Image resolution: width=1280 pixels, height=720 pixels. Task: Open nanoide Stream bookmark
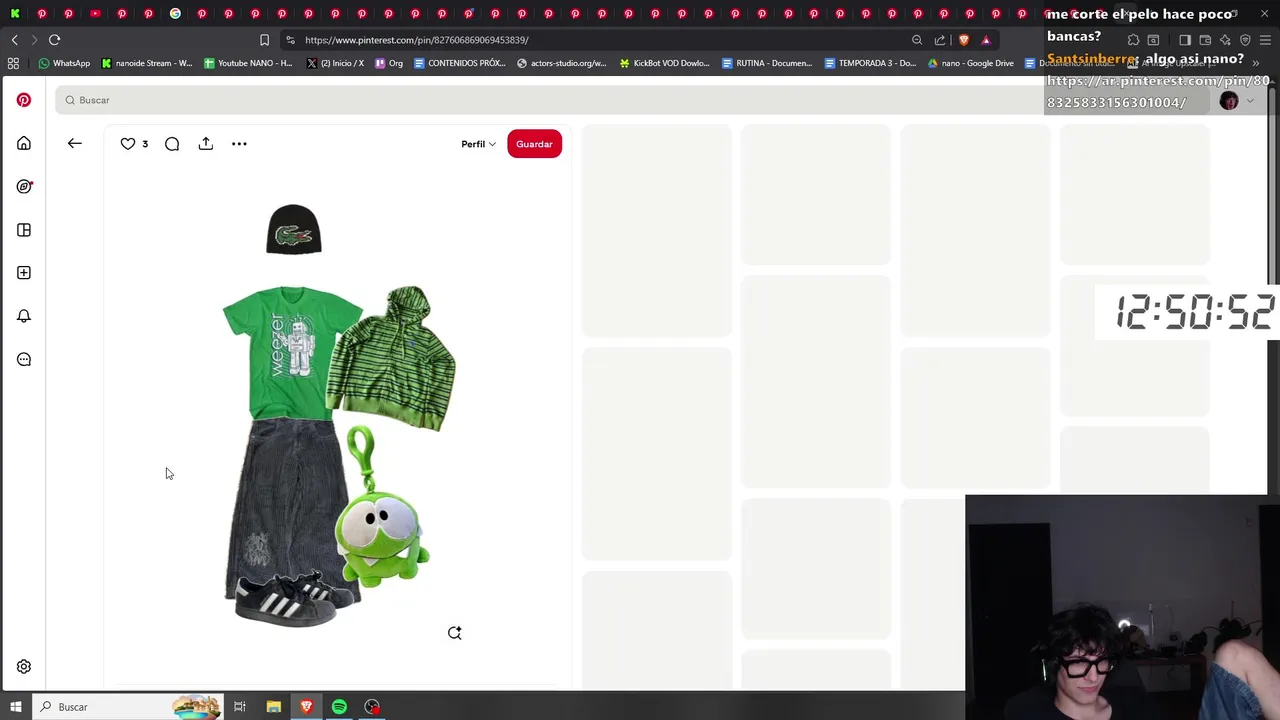point(147,63)
